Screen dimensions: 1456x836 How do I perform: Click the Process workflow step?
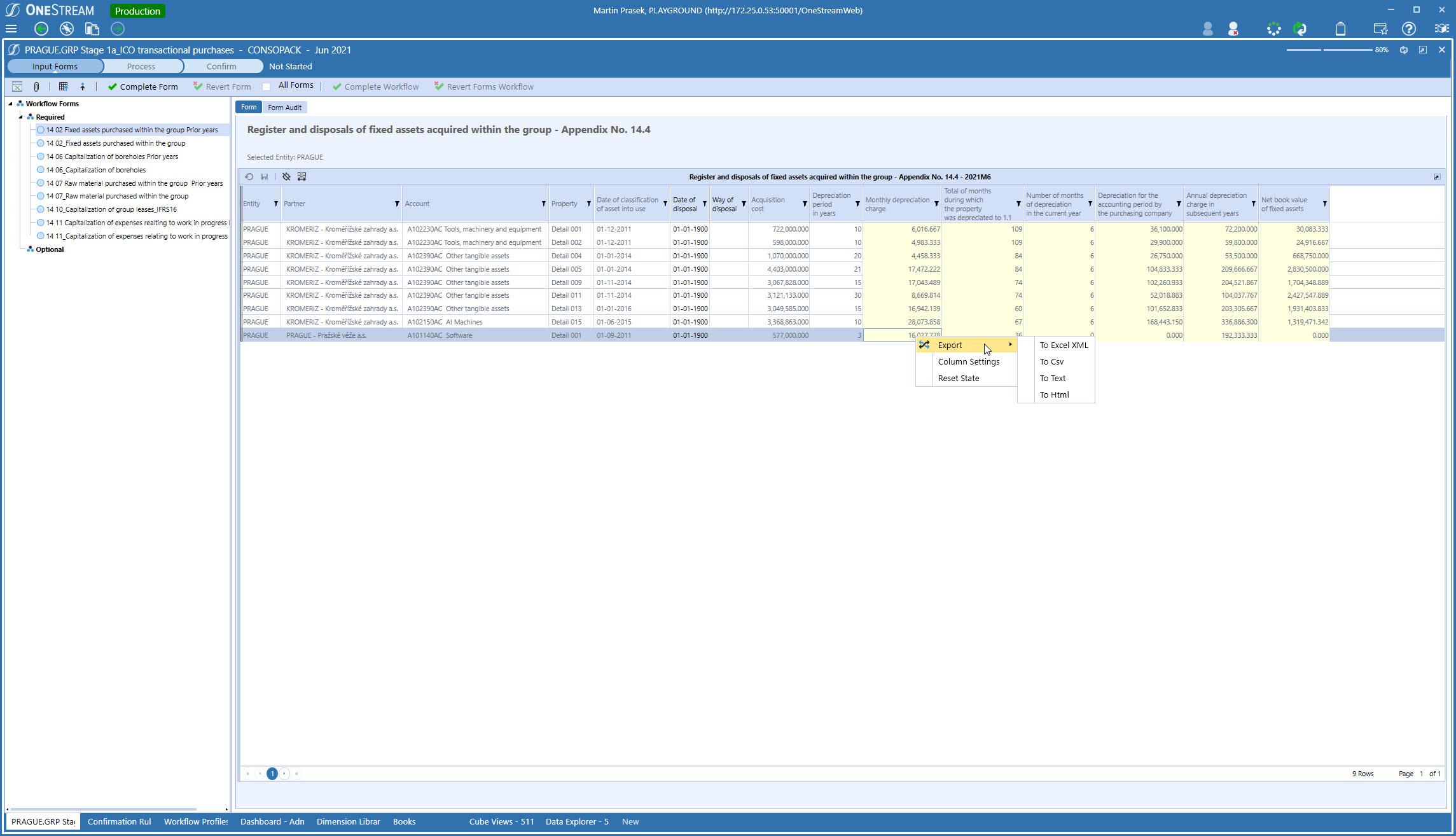pyautogui.click(x=141, y=66)
